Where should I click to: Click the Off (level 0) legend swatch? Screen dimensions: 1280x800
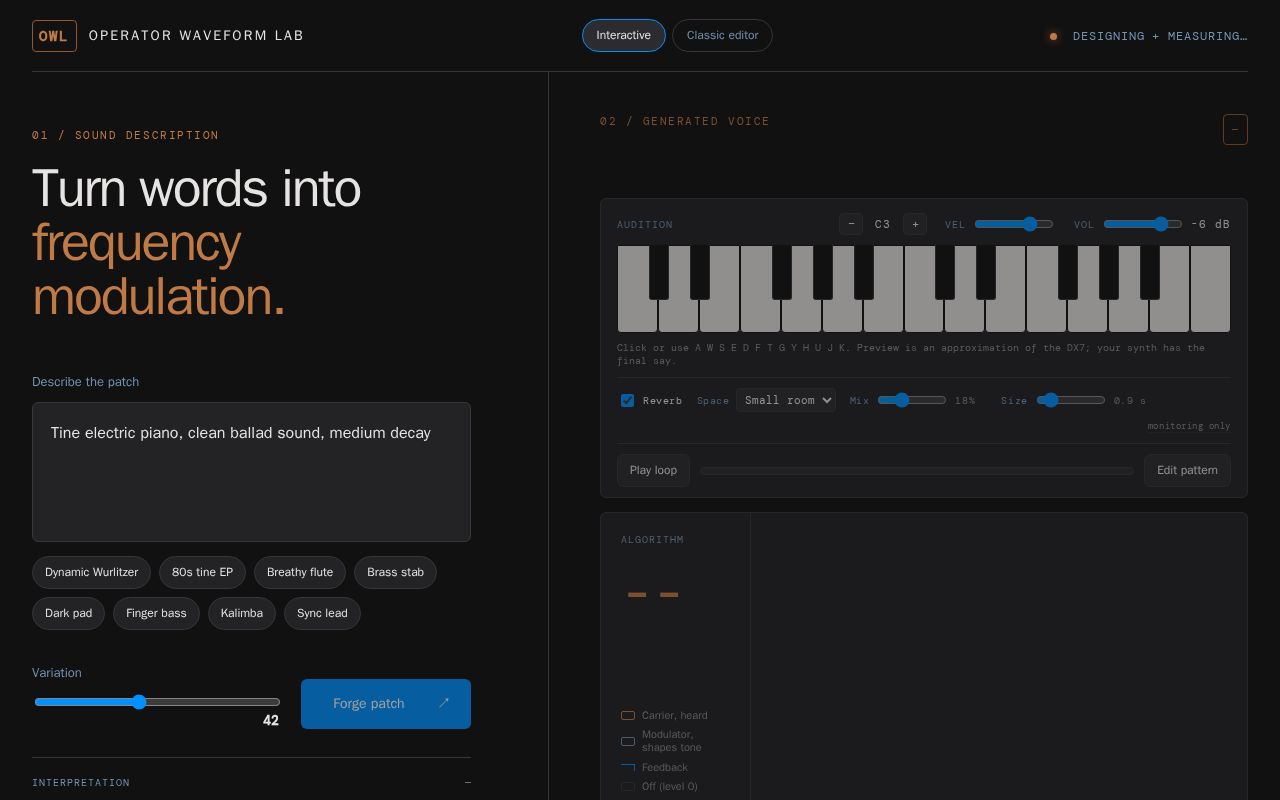pos(628,786)
